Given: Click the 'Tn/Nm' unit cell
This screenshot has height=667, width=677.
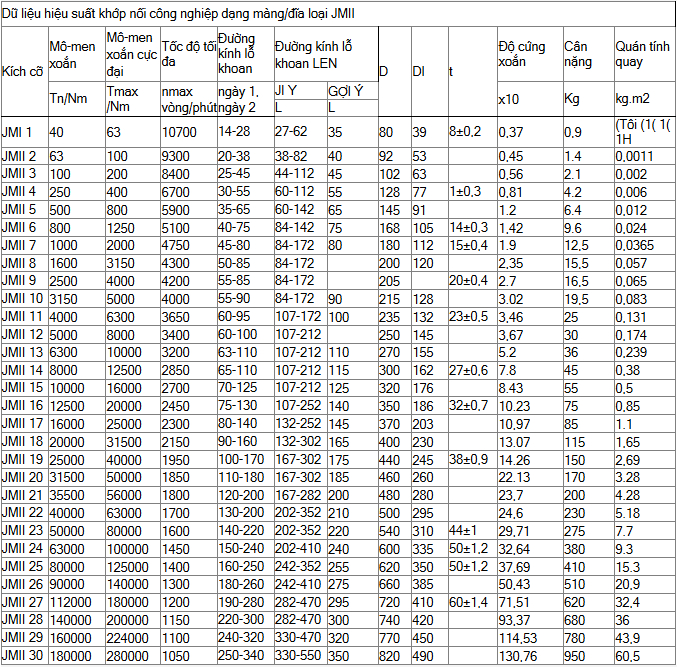Looking at the screenshot, I should coord(68,98).
